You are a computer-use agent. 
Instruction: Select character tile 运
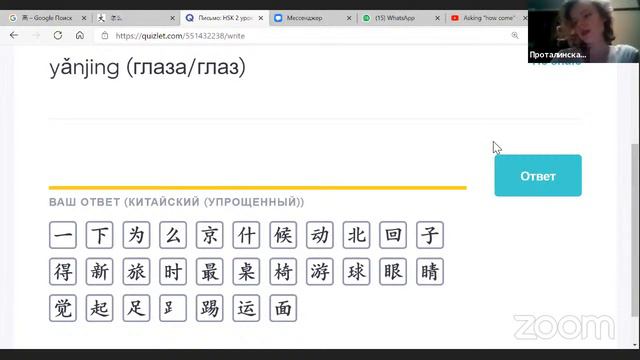[x=247, y=308]
